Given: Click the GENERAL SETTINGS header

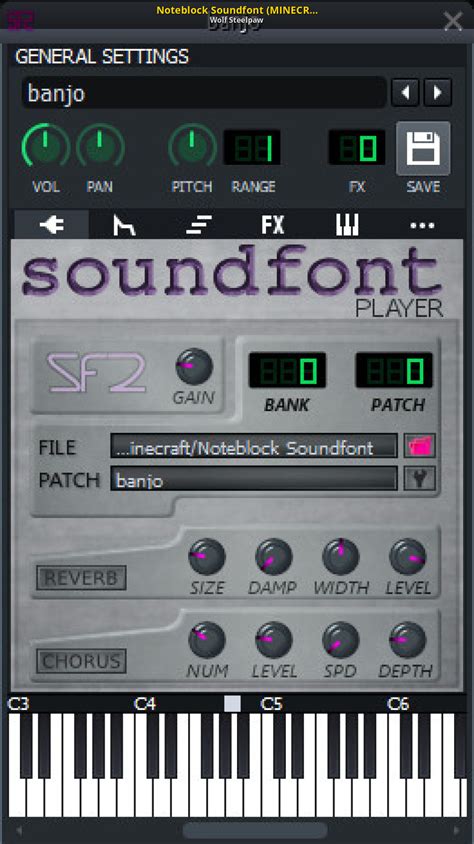Looking at the screenshot, I should coord(102,57).
